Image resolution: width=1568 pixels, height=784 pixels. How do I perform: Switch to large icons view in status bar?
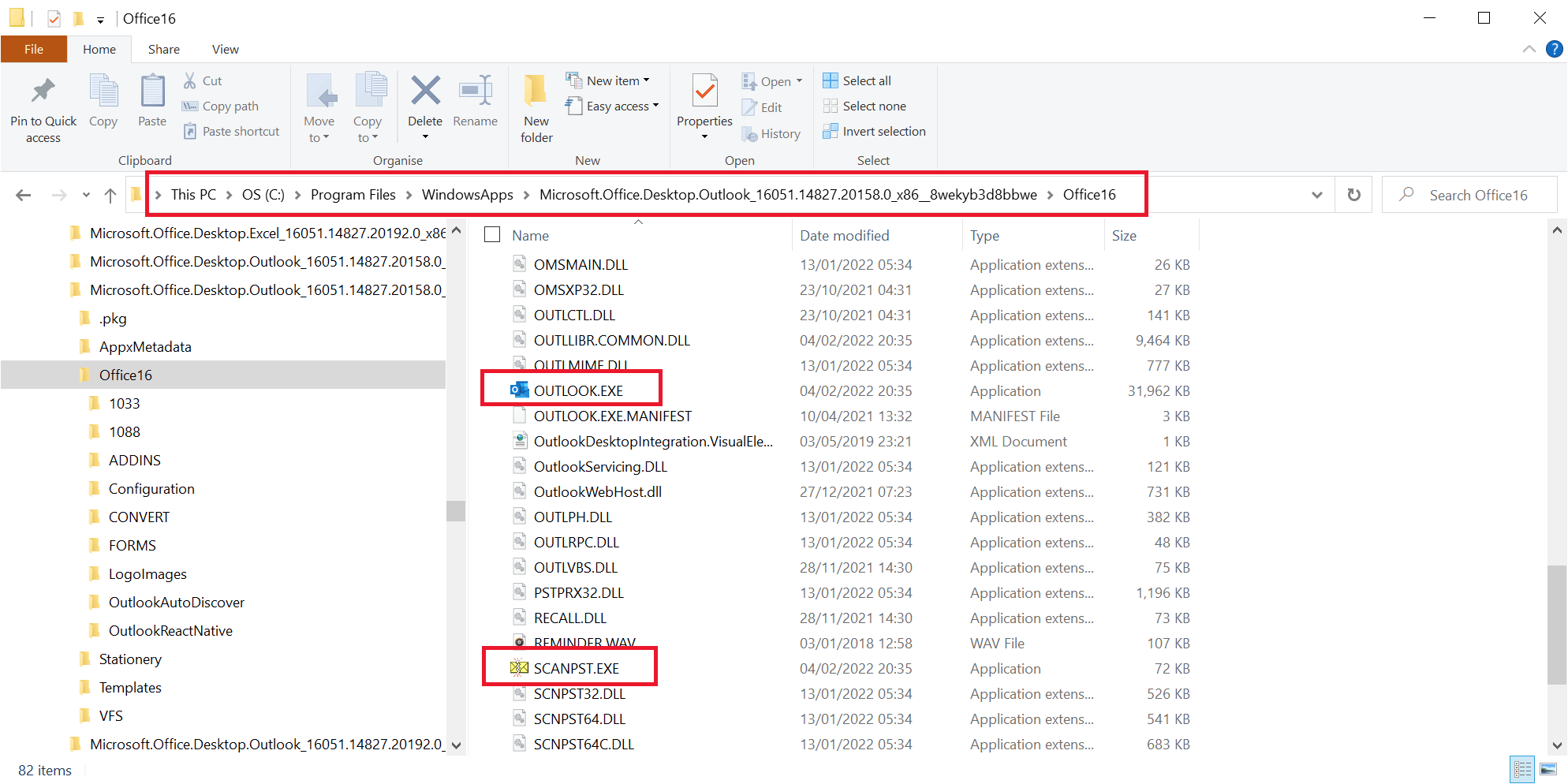pyautogui.click(x=1548, y=769)
